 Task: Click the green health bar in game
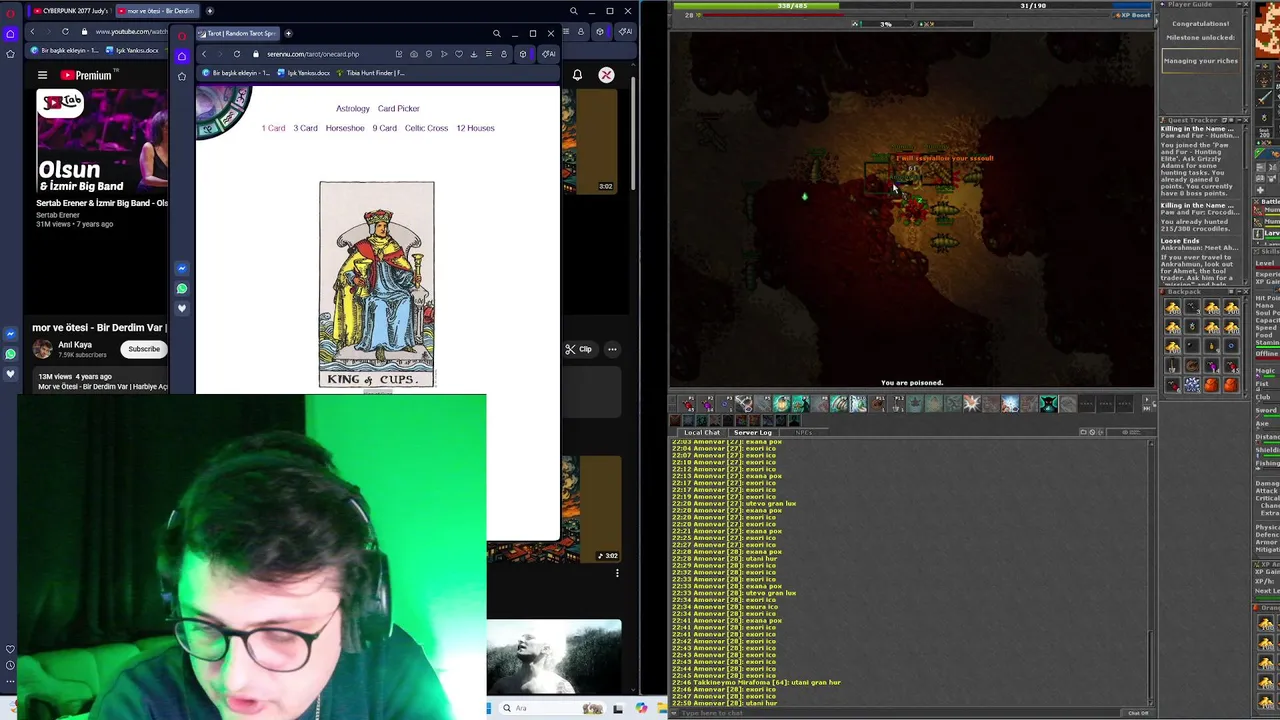point(792,6)
